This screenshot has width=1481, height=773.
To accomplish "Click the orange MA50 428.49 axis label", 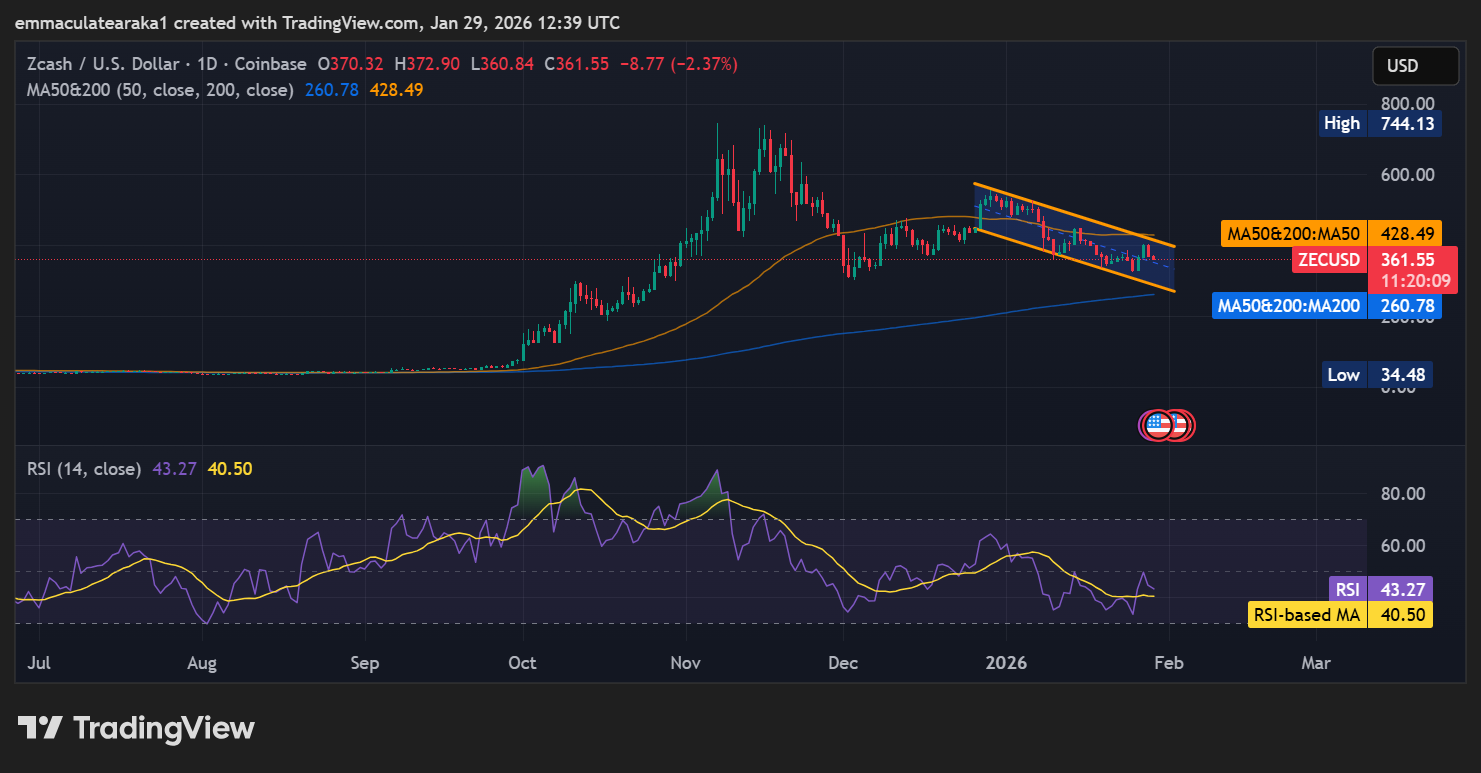I will pyautogui.click(x=1331, y=233).
